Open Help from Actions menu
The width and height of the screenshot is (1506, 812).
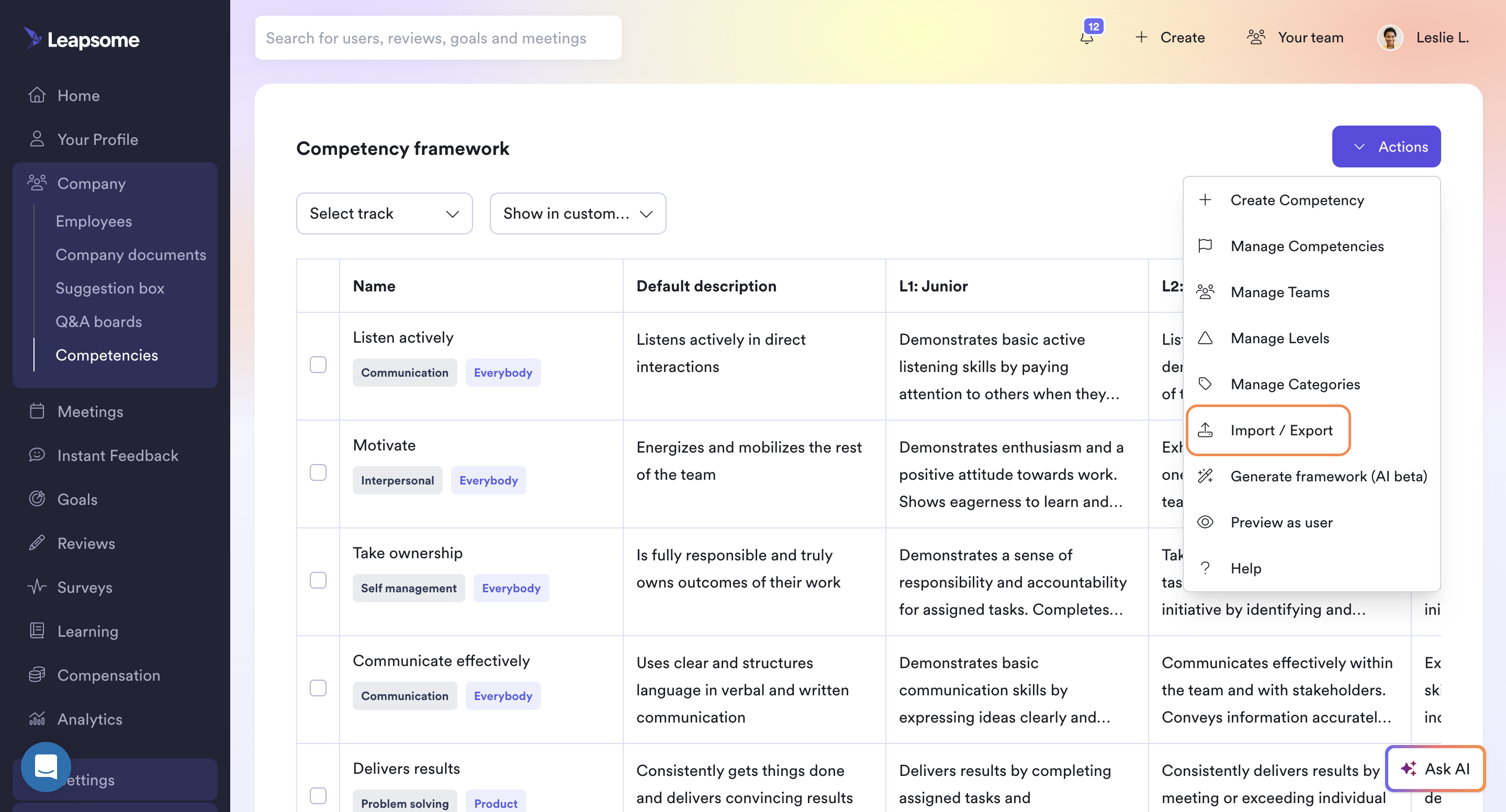pyautogui.click(x=1311, y=568)
